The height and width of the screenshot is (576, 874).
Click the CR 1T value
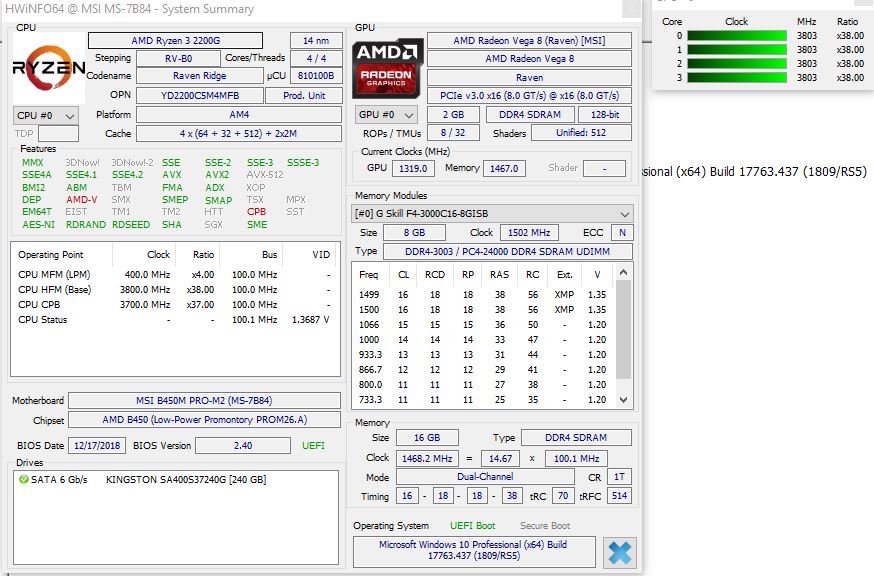click(x=619, y=477)
